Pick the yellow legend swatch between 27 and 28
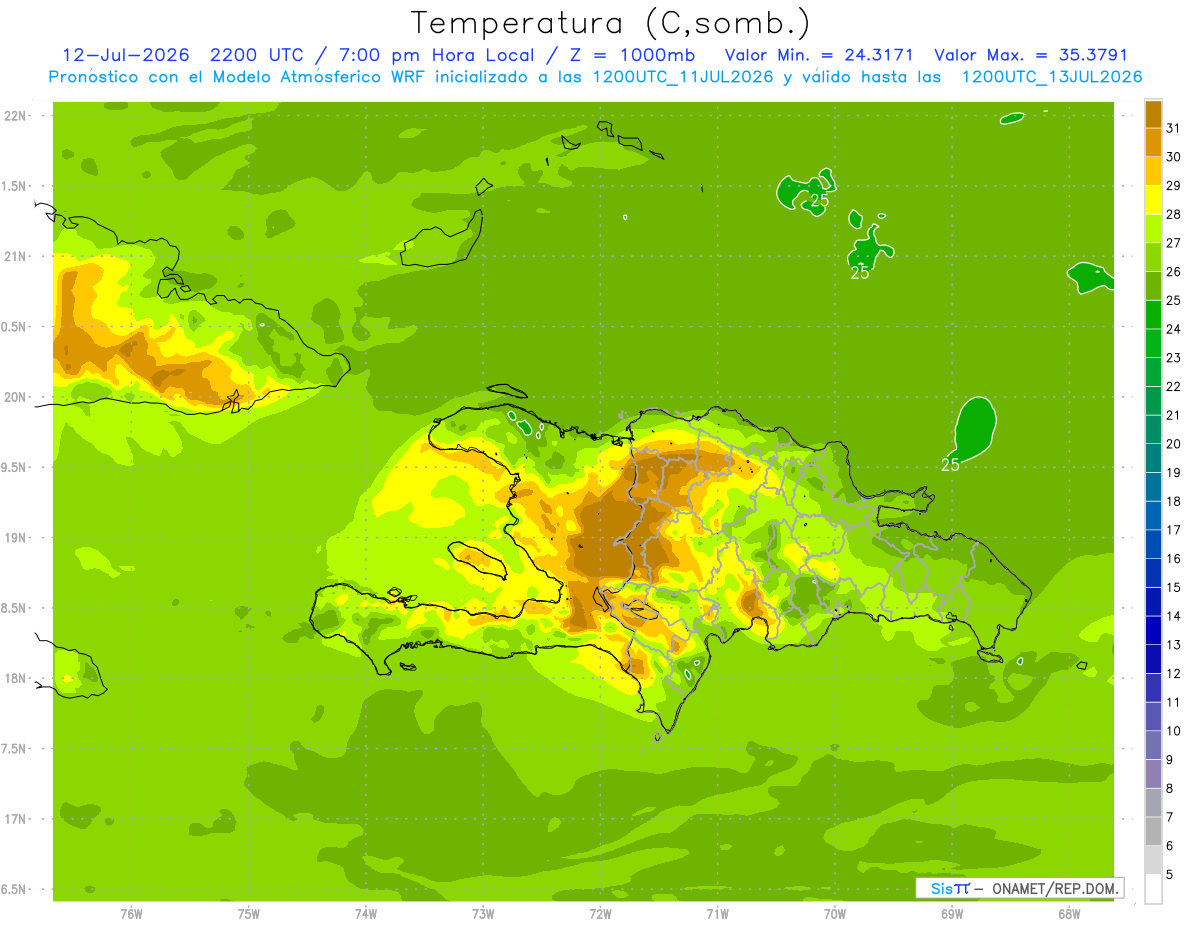The width and height of the screenshot is (1200, 927). (1153, 228)
